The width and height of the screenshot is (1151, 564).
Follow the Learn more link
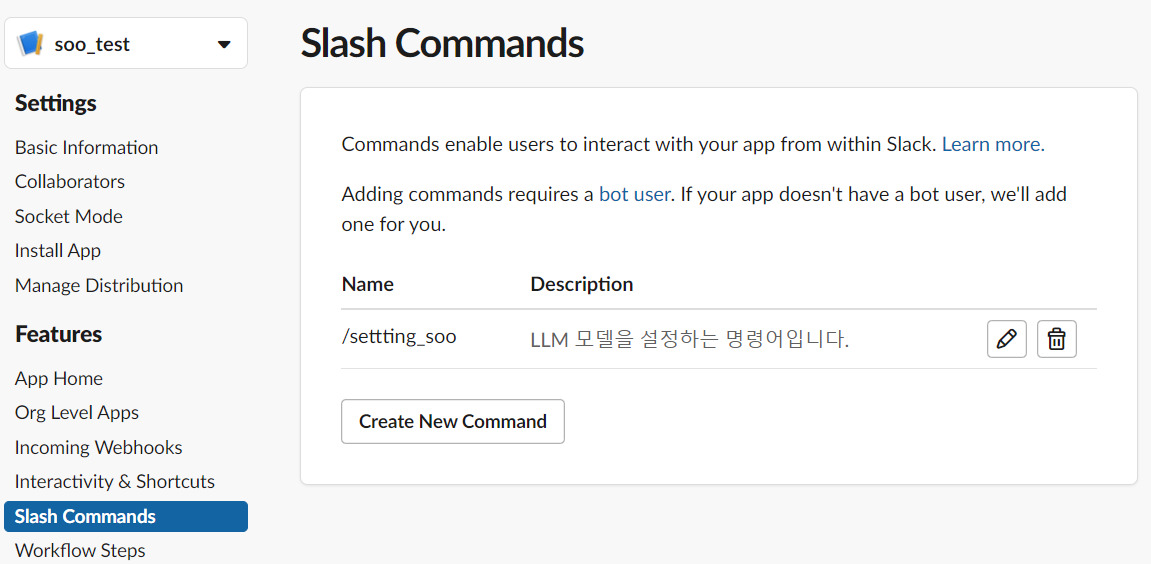(x=993, y=144)
